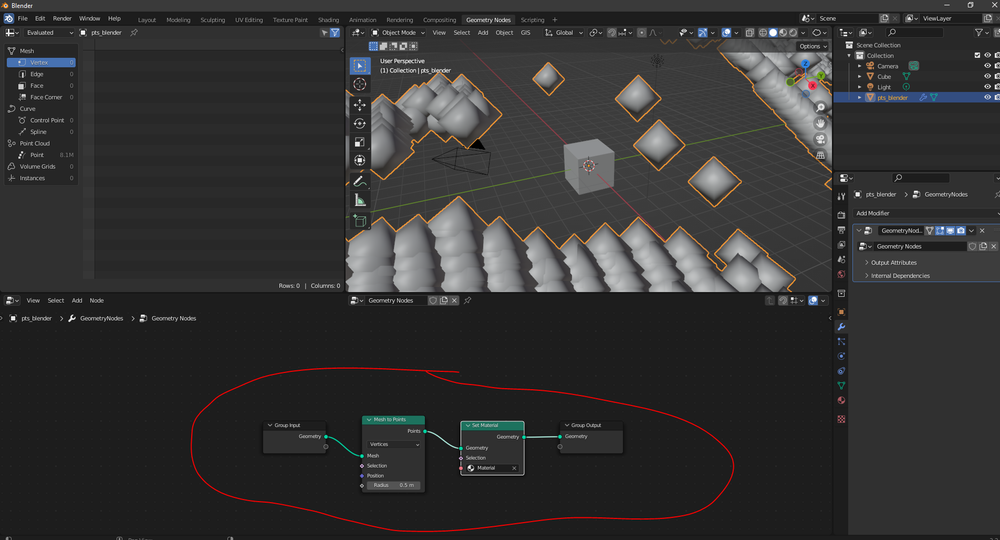Choose the Measure tool
The image size is (1000, 540).
click(360, 201)
